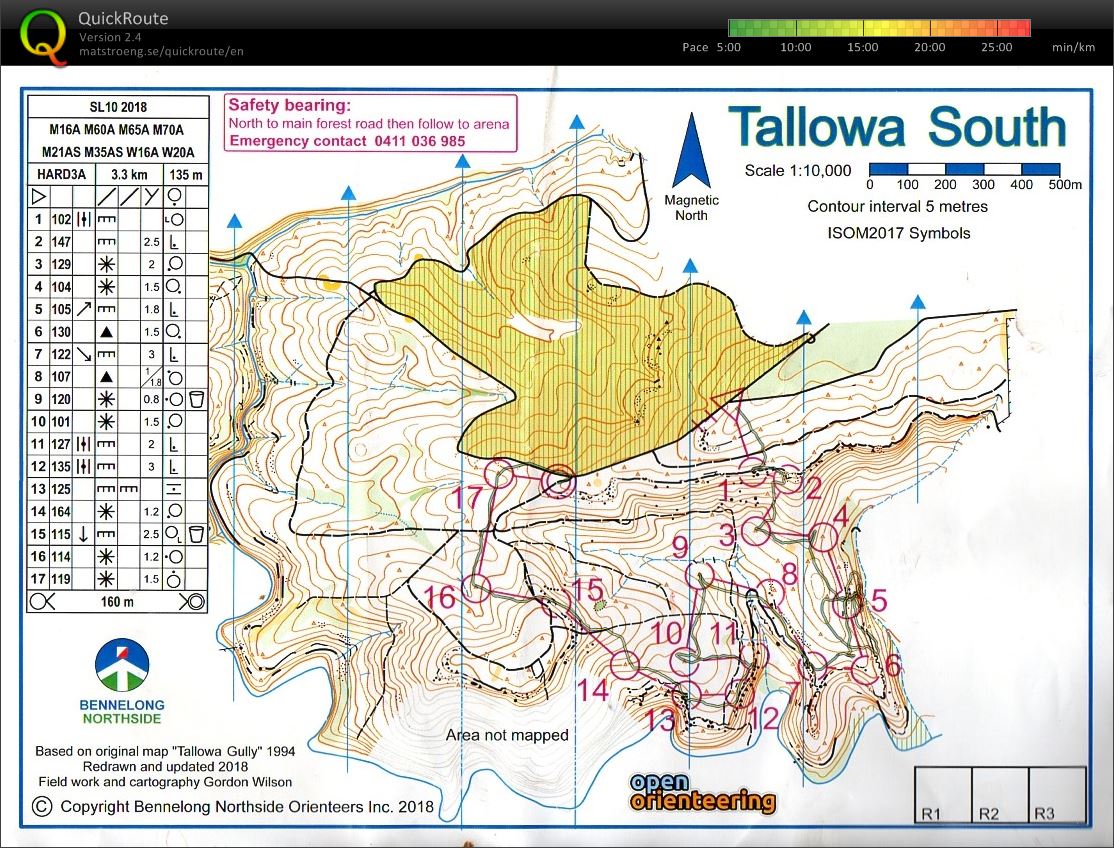
Task: Click the pace color gradient legend
Action: point(879,27)
